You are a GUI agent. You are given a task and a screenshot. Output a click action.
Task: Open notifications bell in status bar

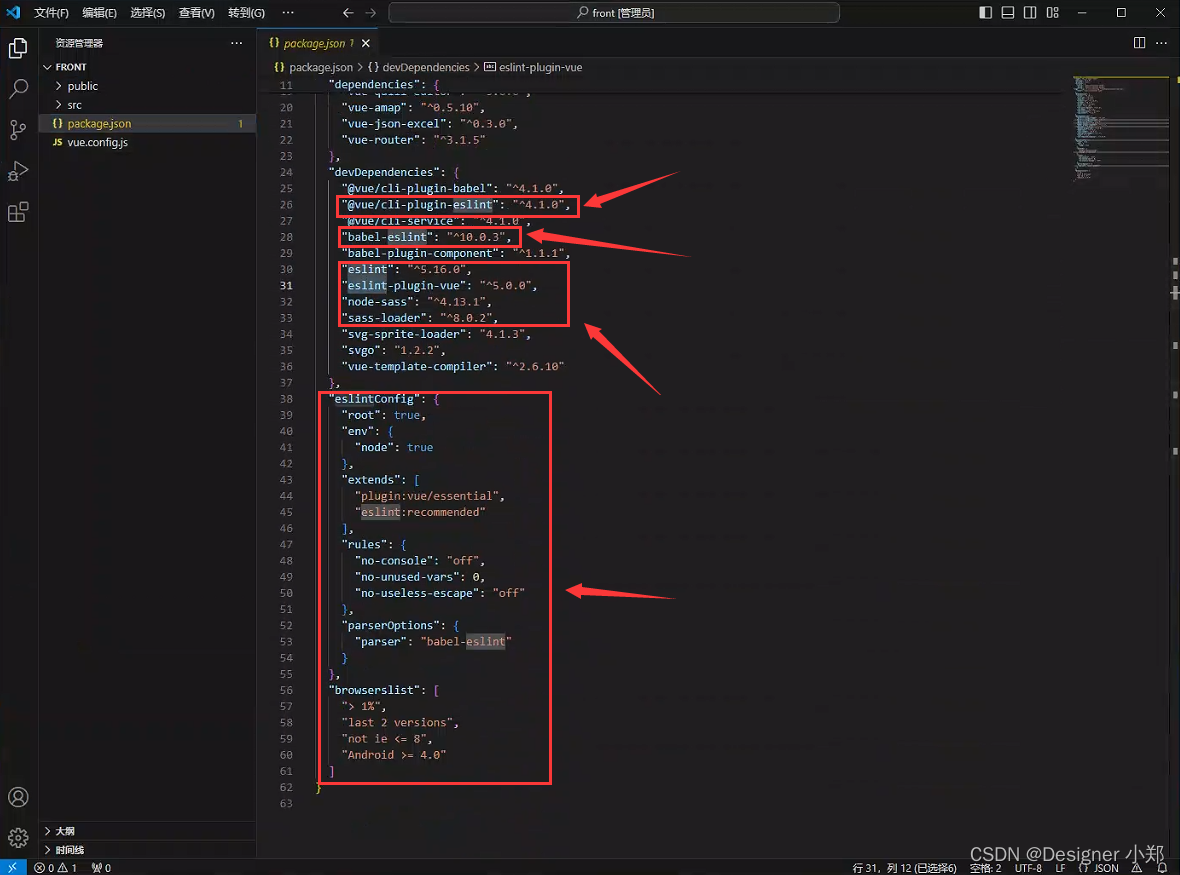(1162, 867)
